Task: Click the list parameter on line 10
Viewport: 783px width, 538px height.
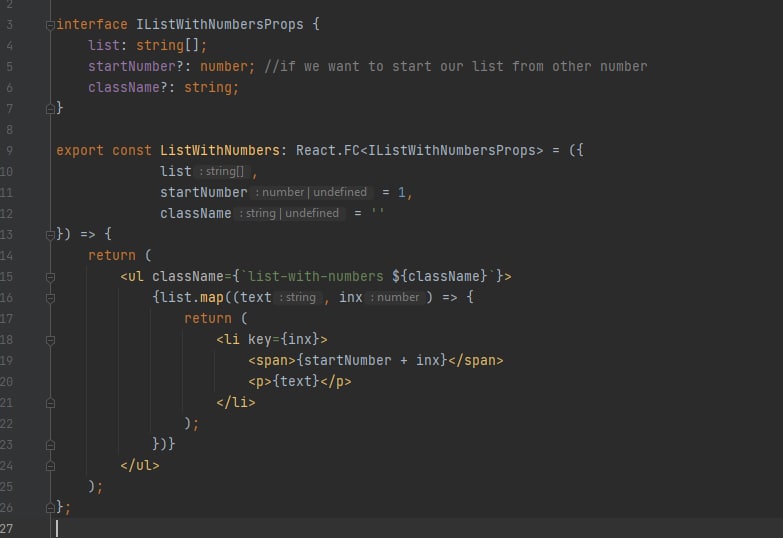Action: [176, 171]
